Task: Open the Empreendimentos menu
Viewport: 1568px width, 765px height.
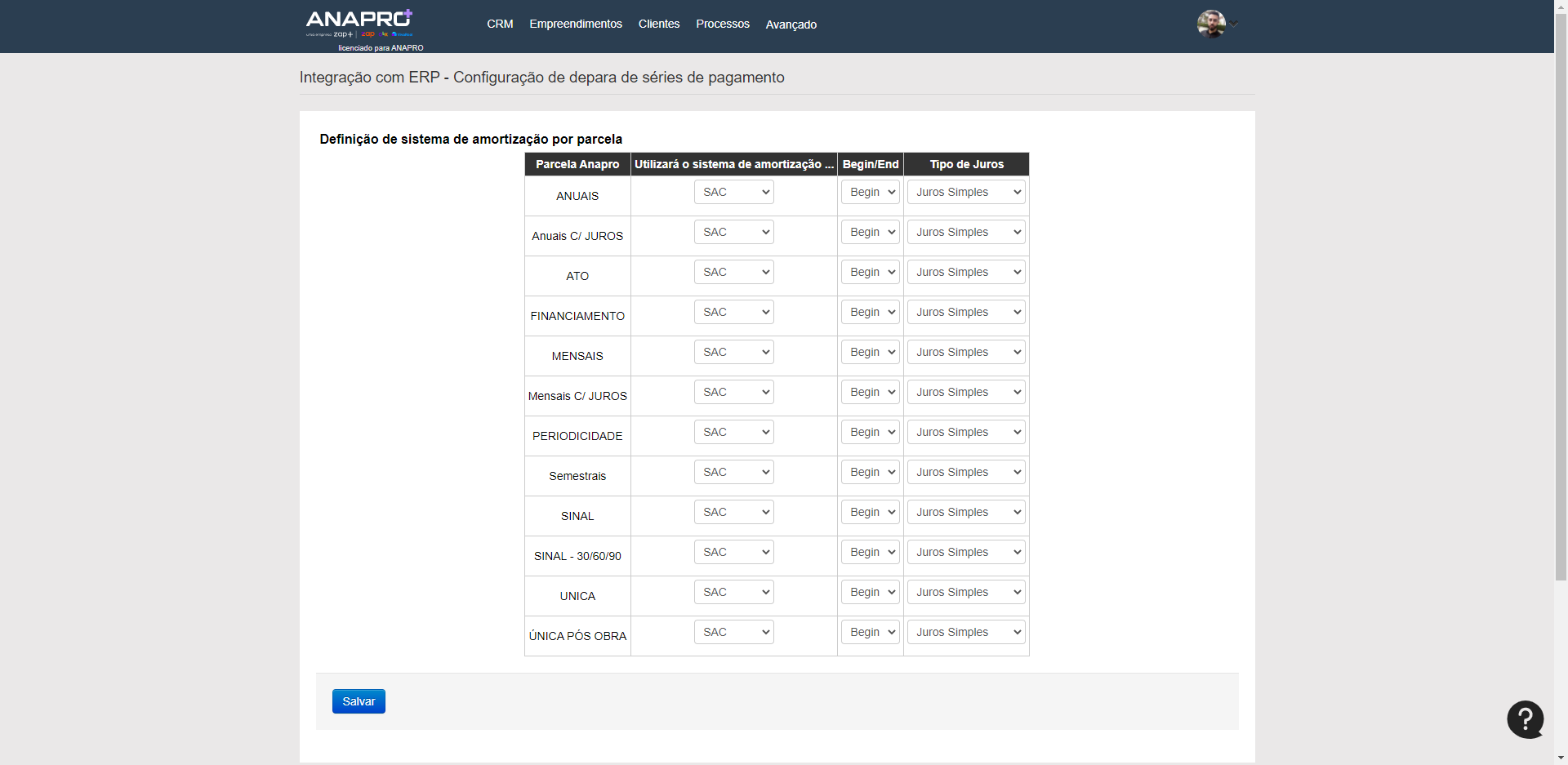Action: click(575, 24)
